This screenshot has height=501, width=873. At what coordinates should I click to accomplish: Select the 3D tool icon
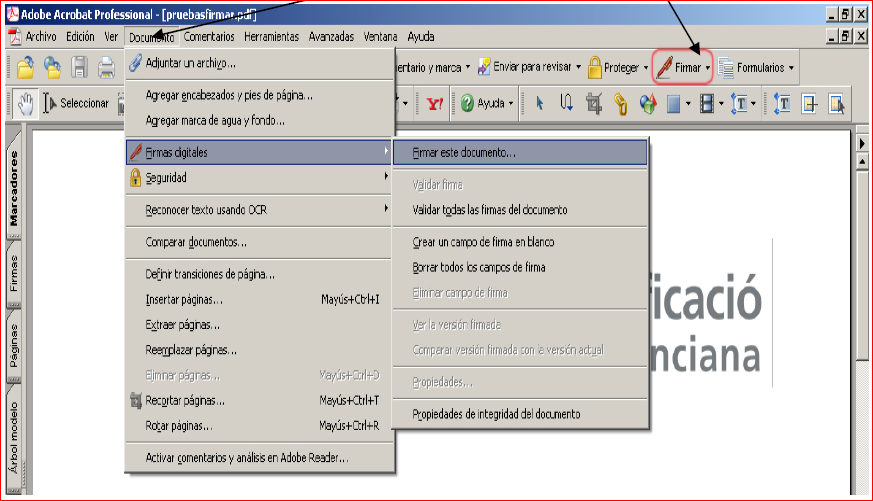648,104
